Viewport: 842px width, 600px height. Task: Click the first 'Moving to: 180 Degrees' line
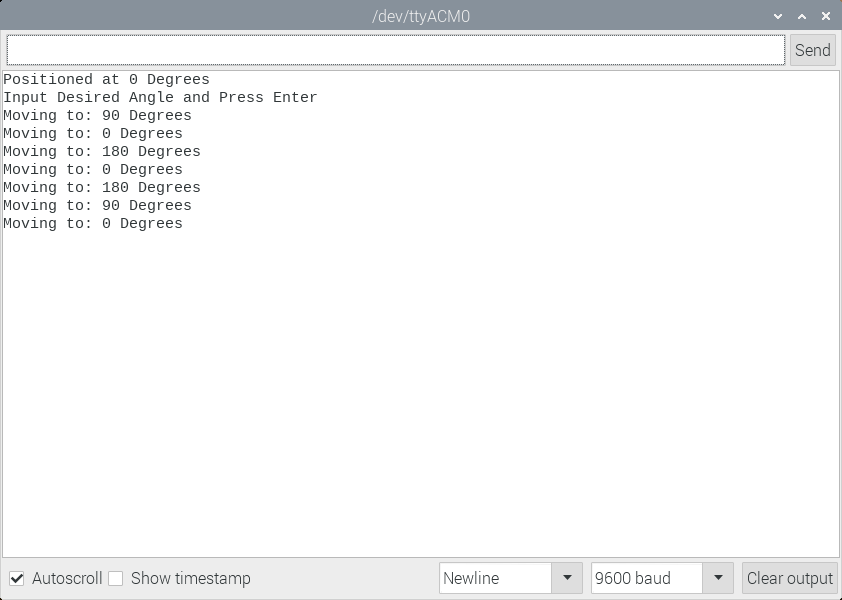click(x=102, y=151)
